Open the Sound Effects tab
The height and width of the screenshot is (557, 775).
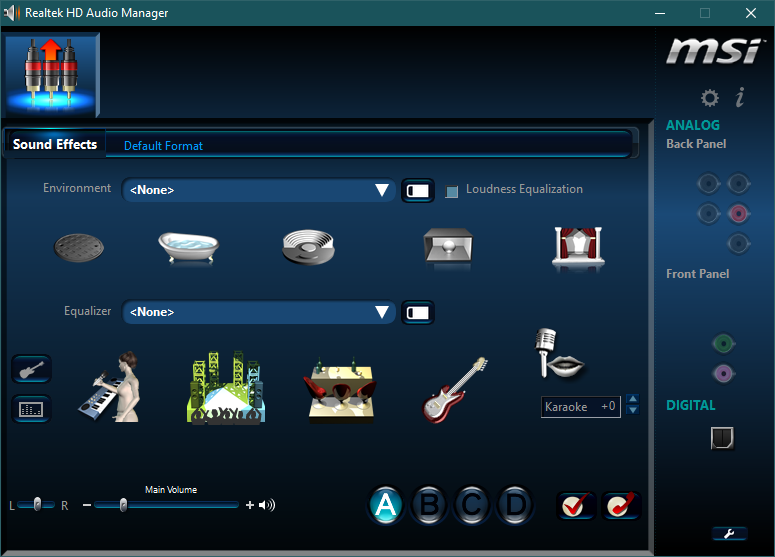pos(55,144)
